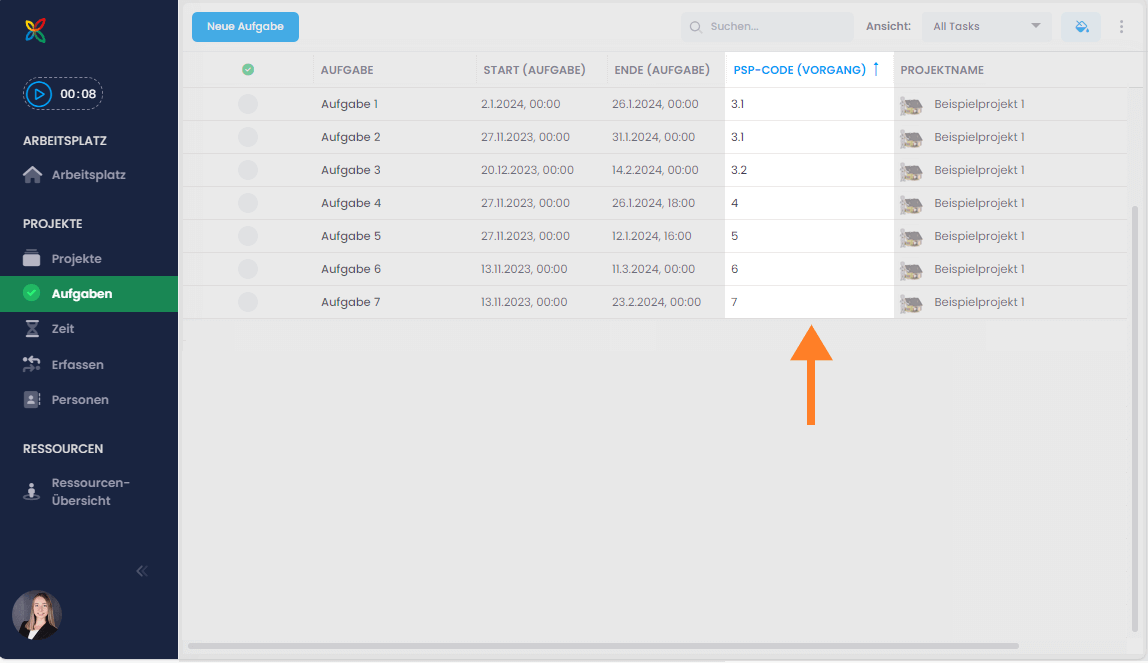Image resolution: width=1148 pixels, height=663 pixels.
Task: Click the green check column header icon
Action: 248,70
